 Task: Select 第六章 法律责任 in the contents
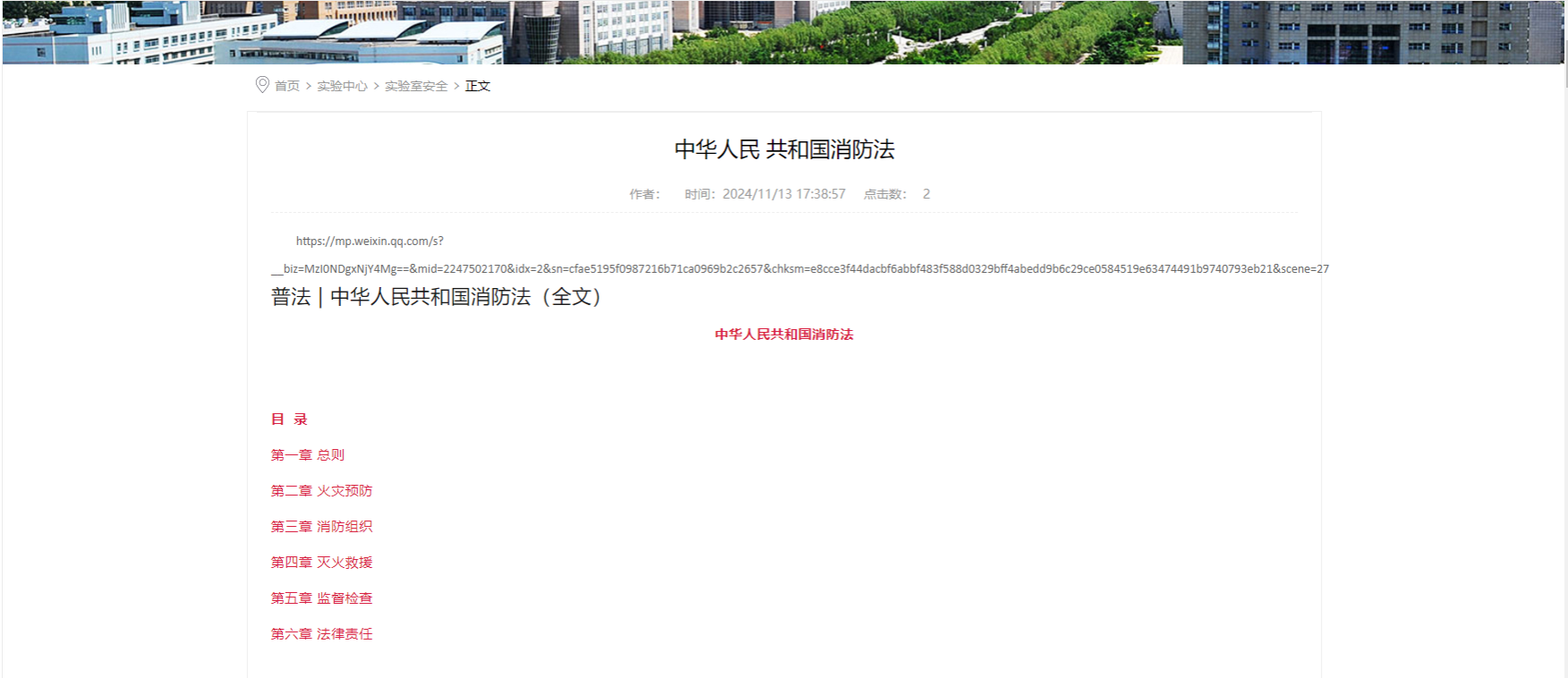click(321, 634)
